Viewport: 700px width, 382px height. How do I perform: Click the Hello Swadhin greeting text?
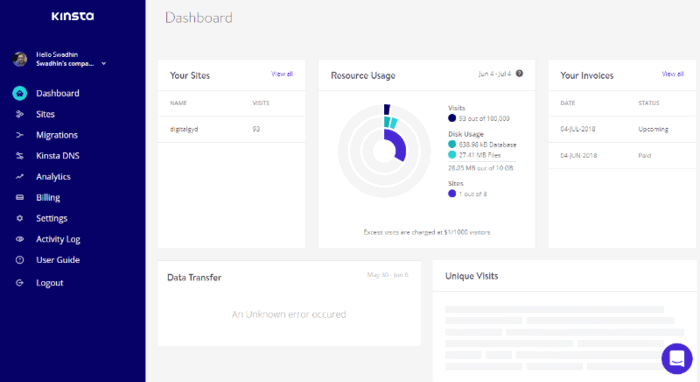57,54
